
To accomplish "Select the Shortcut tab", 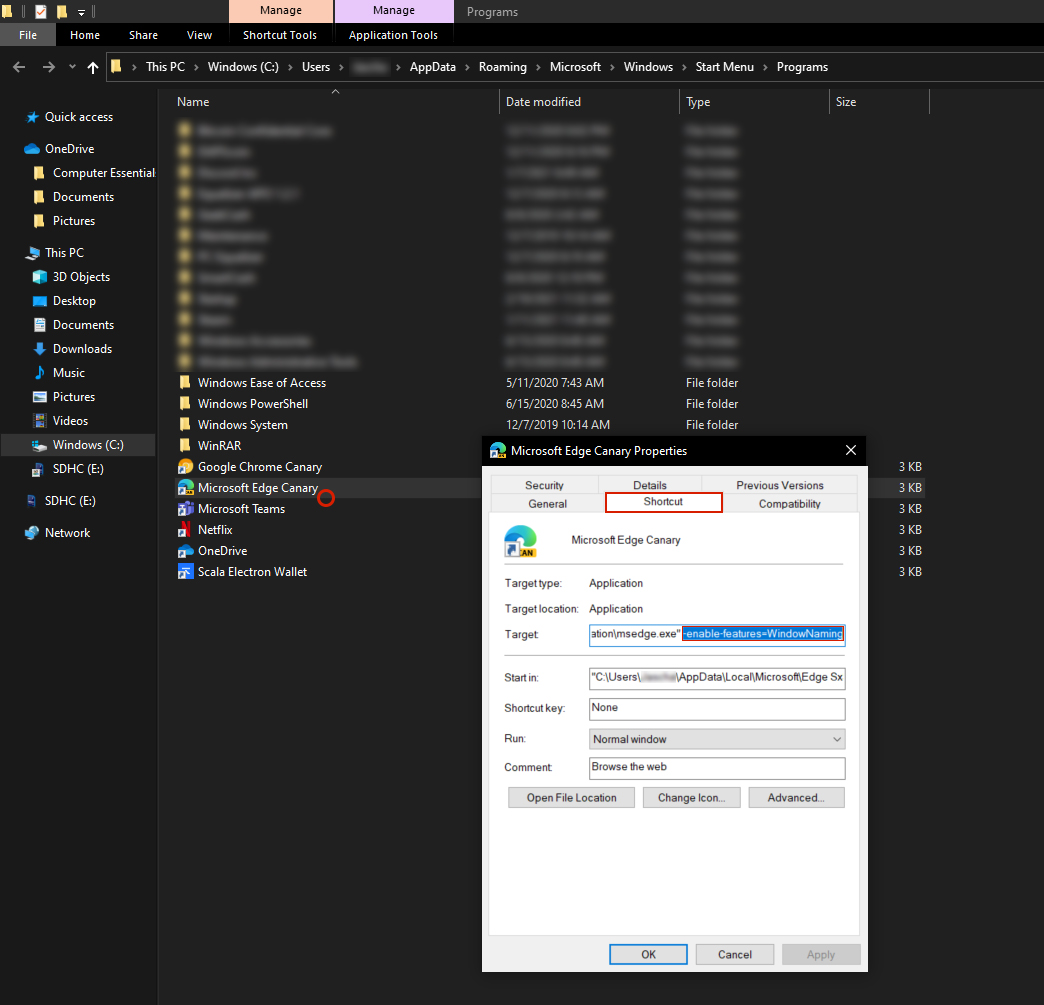I will pos(663,502).
